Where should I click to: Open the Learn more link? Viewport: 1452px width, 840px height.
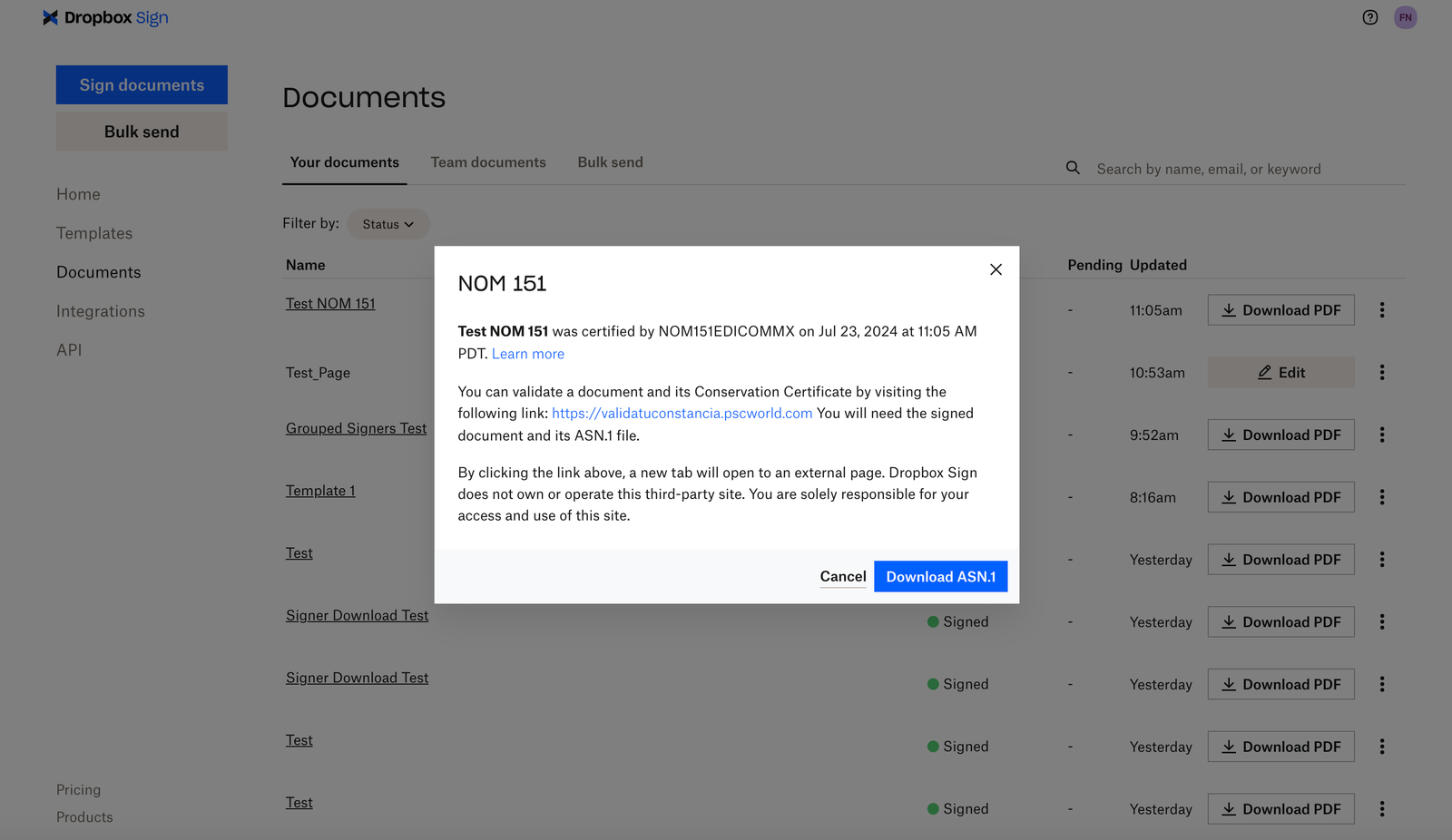[x=527, y=354]
